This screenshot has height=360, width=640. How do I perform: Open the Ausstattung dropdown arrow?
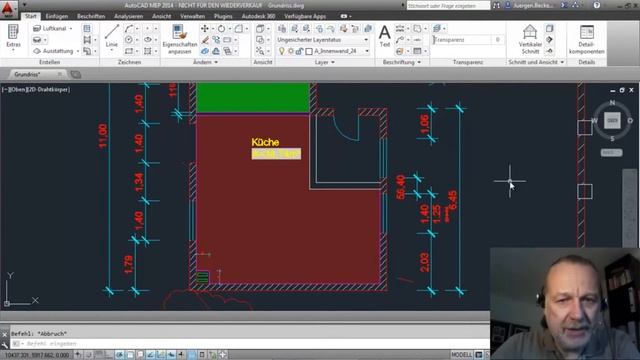[x=78, y=51]
